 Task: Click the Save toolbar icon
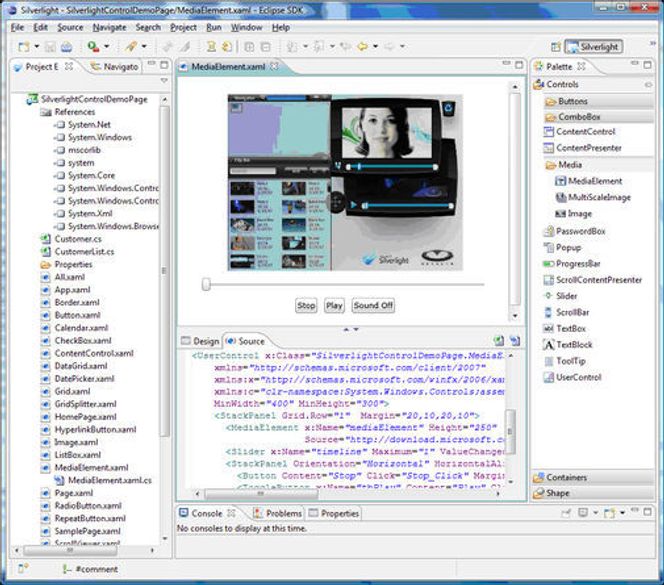click(x=50, y=47)
